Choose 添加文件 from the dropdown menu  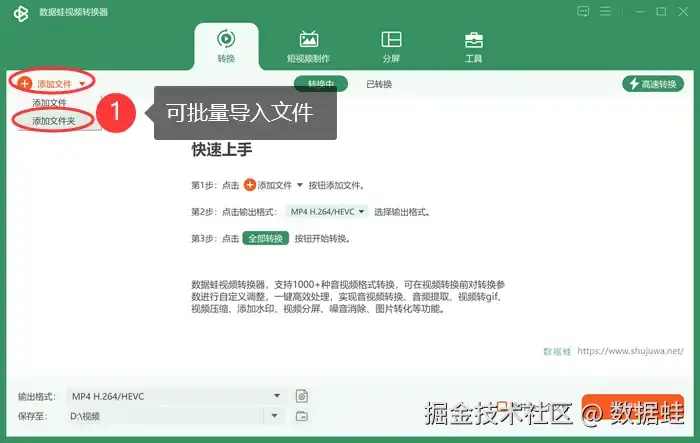[50, 103]
